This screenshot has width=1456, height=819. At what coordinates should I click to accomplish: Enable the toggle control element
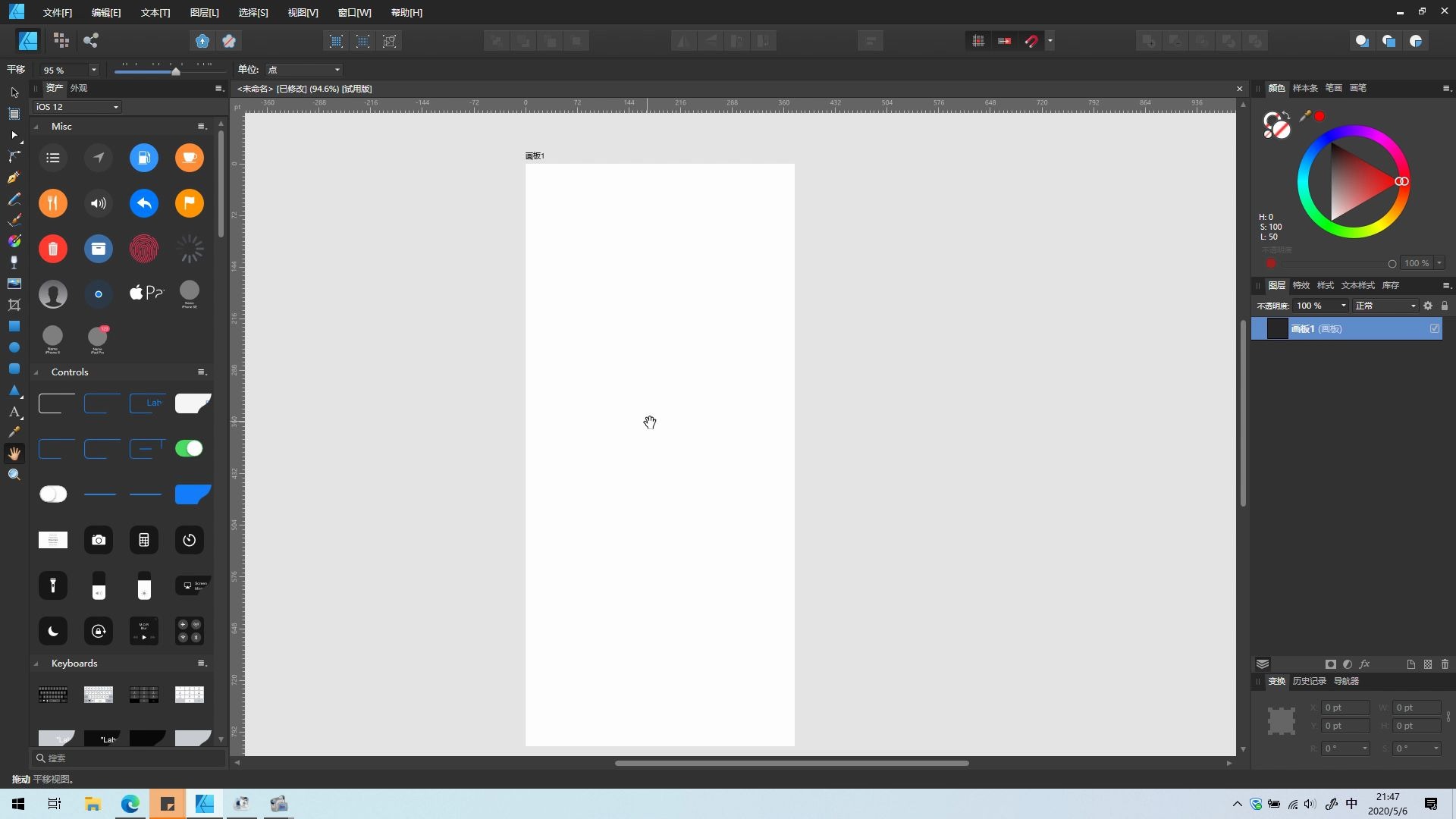coord(189,448)
